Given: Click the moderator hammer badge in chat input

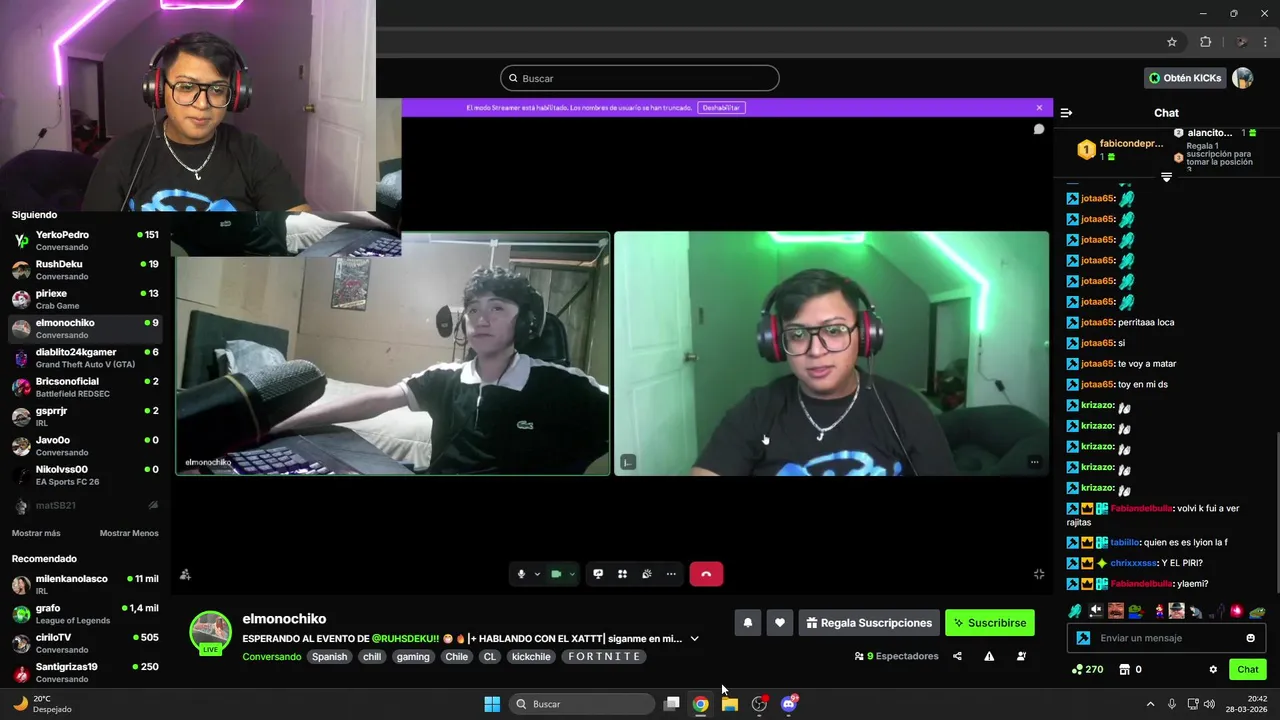Looking at the screenshot, I should coord(1083,638).
